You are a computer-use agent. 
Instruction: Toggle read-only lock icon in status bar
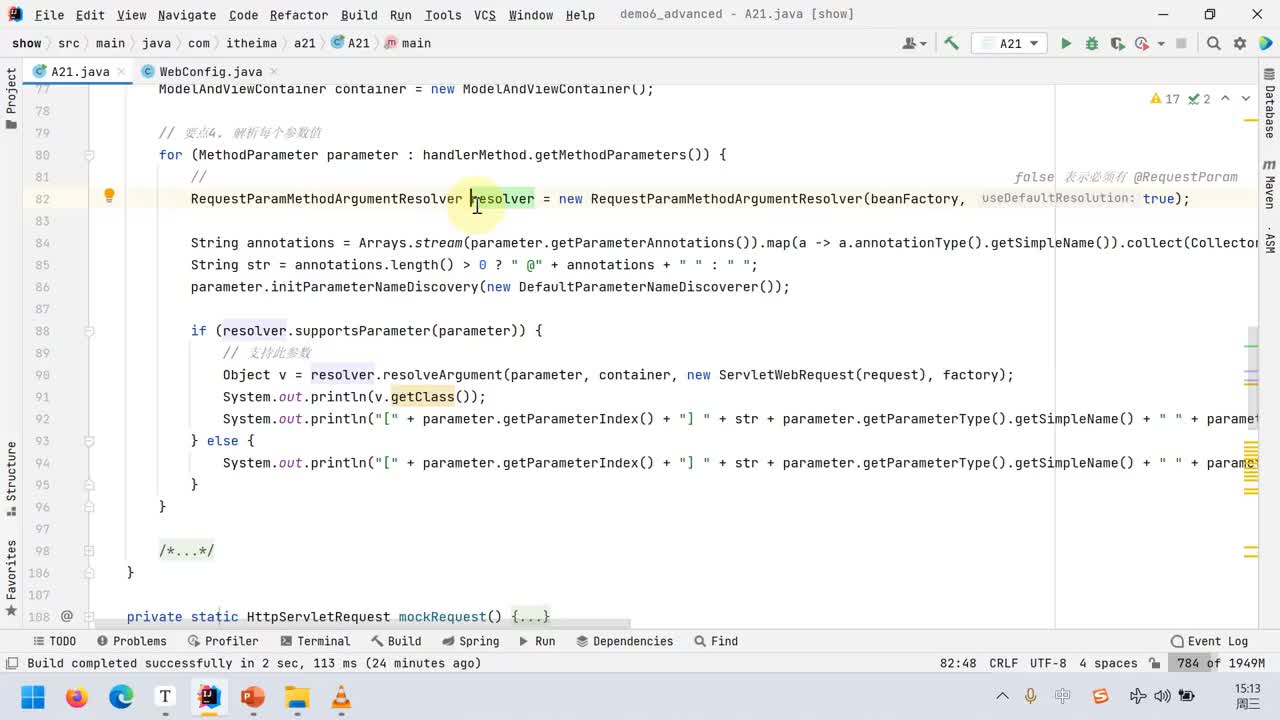(x=1155, y=663)
